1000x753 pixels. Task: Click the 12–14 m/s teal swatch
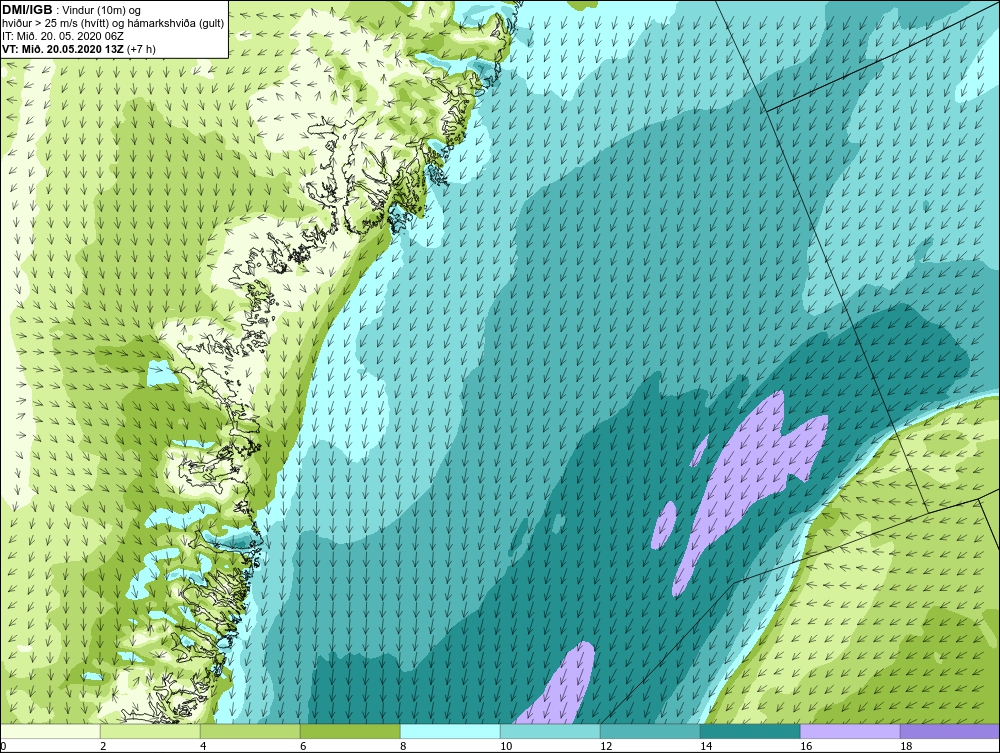[650, 731]
